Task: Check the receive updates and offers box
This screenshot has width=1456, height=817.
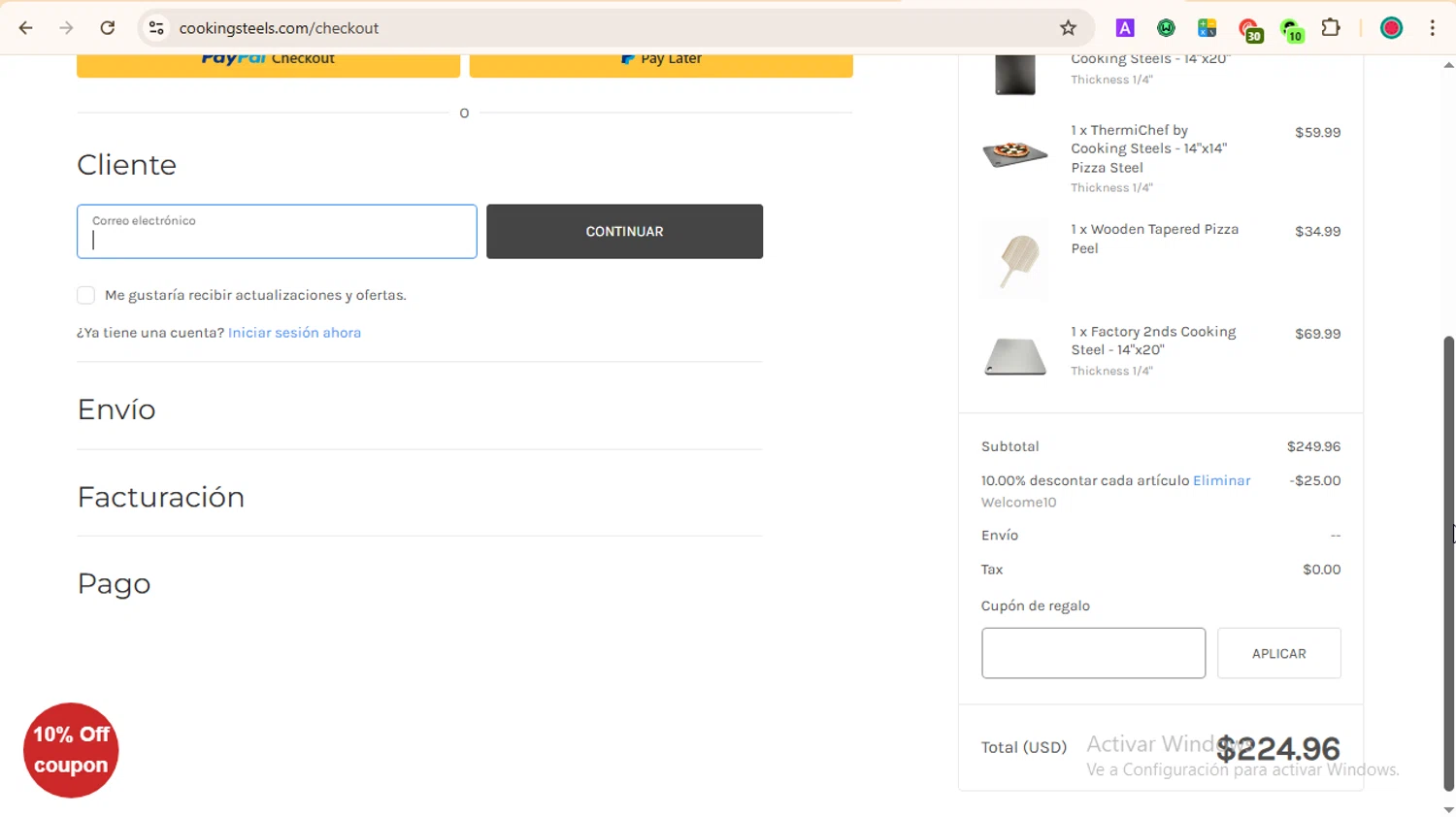Action: (86, 295)
